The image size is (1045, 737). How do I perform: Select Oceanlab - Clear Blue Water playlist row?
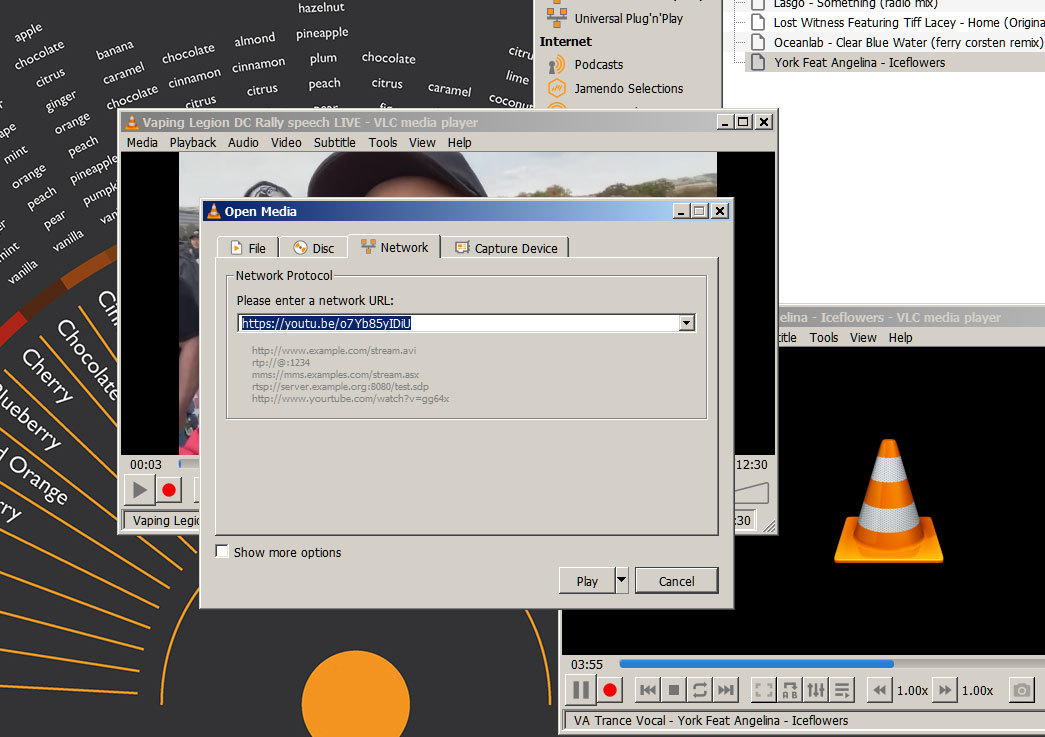click(x=893, y=43)
